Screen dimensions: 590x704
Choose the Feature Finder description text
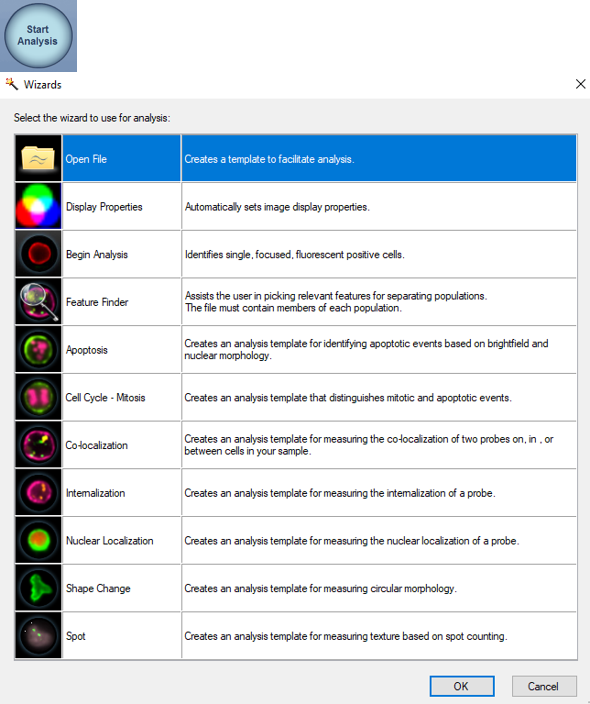point(336,302)
